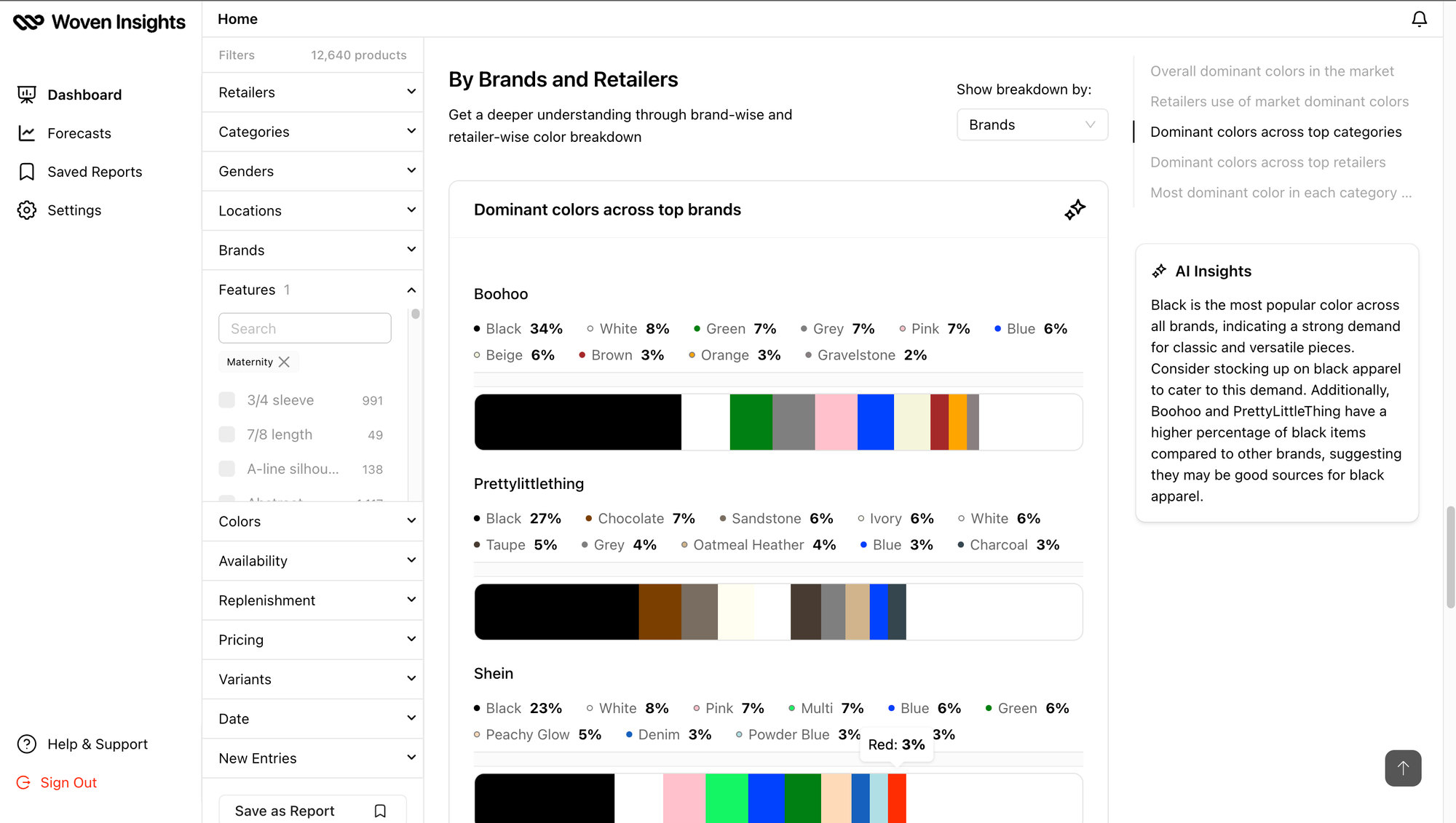Open the Show breakdown by Brands dropdown
Viewport: 1456px width, 823px height.
point(1032,124)
